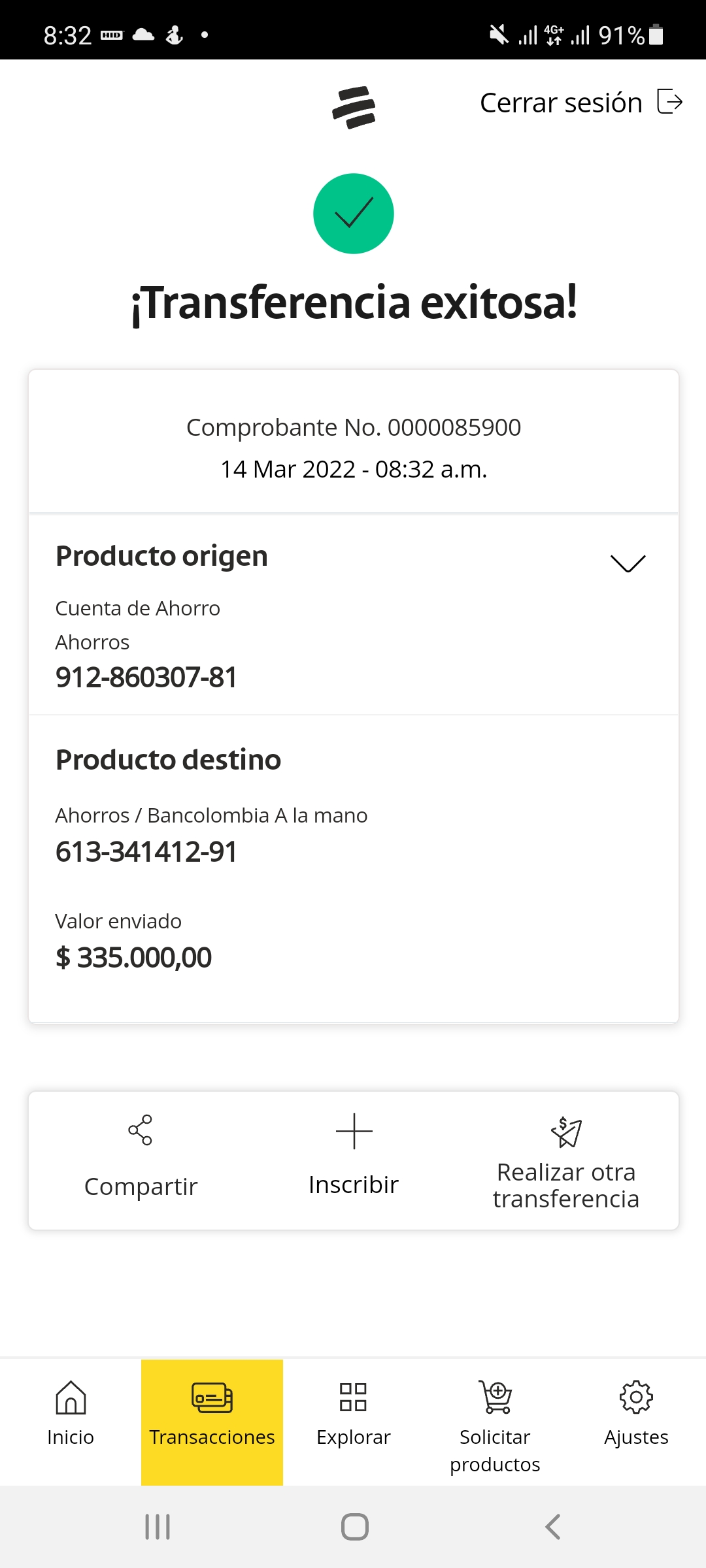Tap the log out arrow icon
This screenshot has width=706, height=1568.
click(x=669, y=102)
